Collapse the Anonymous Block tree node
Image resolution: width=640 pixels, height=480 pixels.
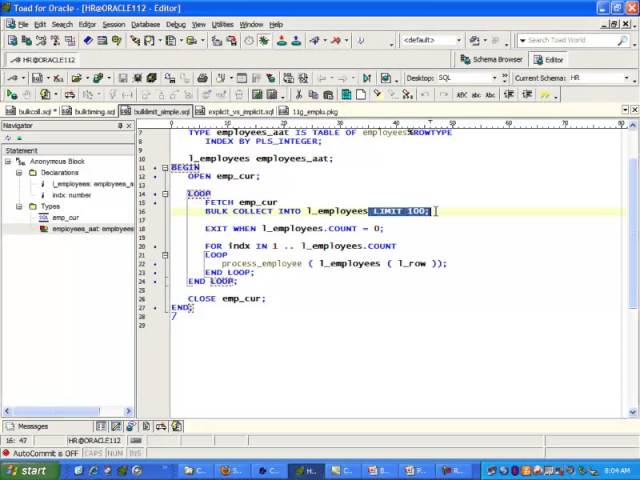click(x=8, y=162)
